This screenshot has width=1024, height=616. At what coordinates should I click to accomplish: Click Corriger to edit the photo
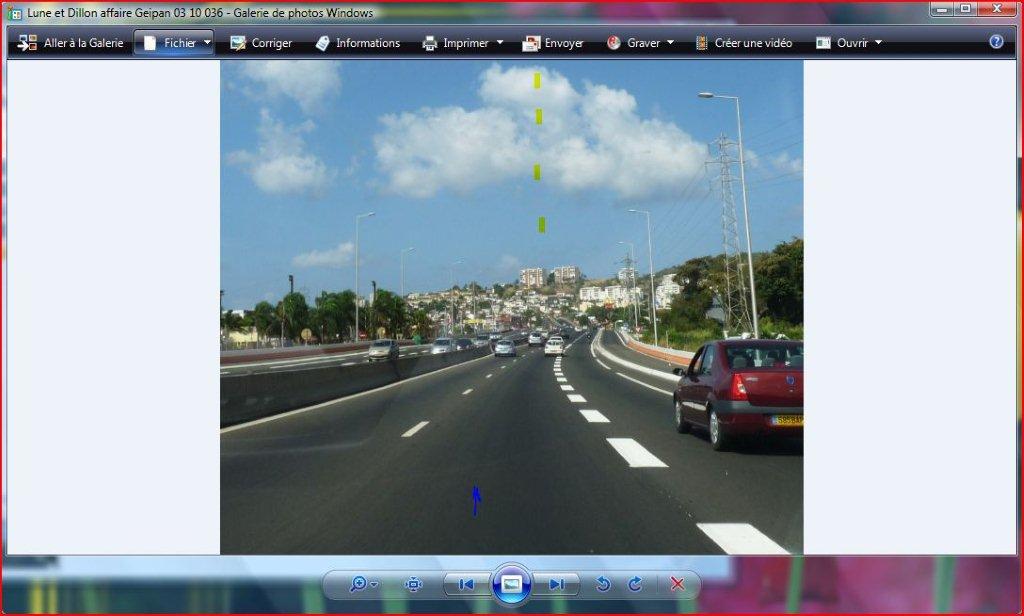tap(261, 43)
